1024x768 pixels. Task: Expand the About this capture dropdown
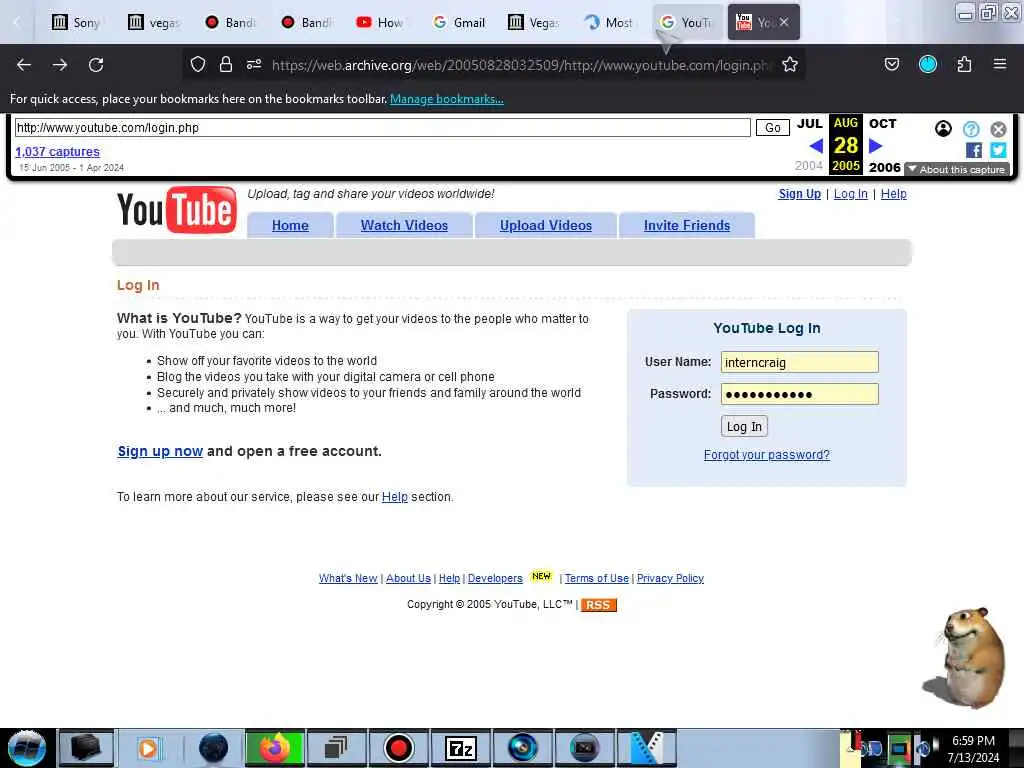(957, 170)
